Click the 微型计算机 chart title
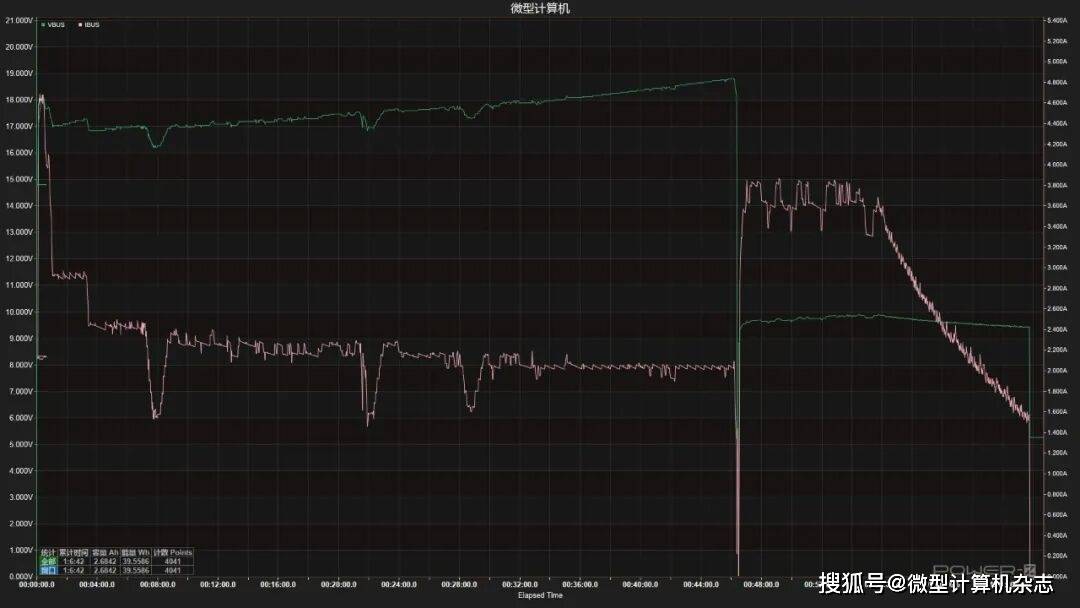Image resolution: width=1080 pixels, height=608 pixels. click(x=540, y=8)
